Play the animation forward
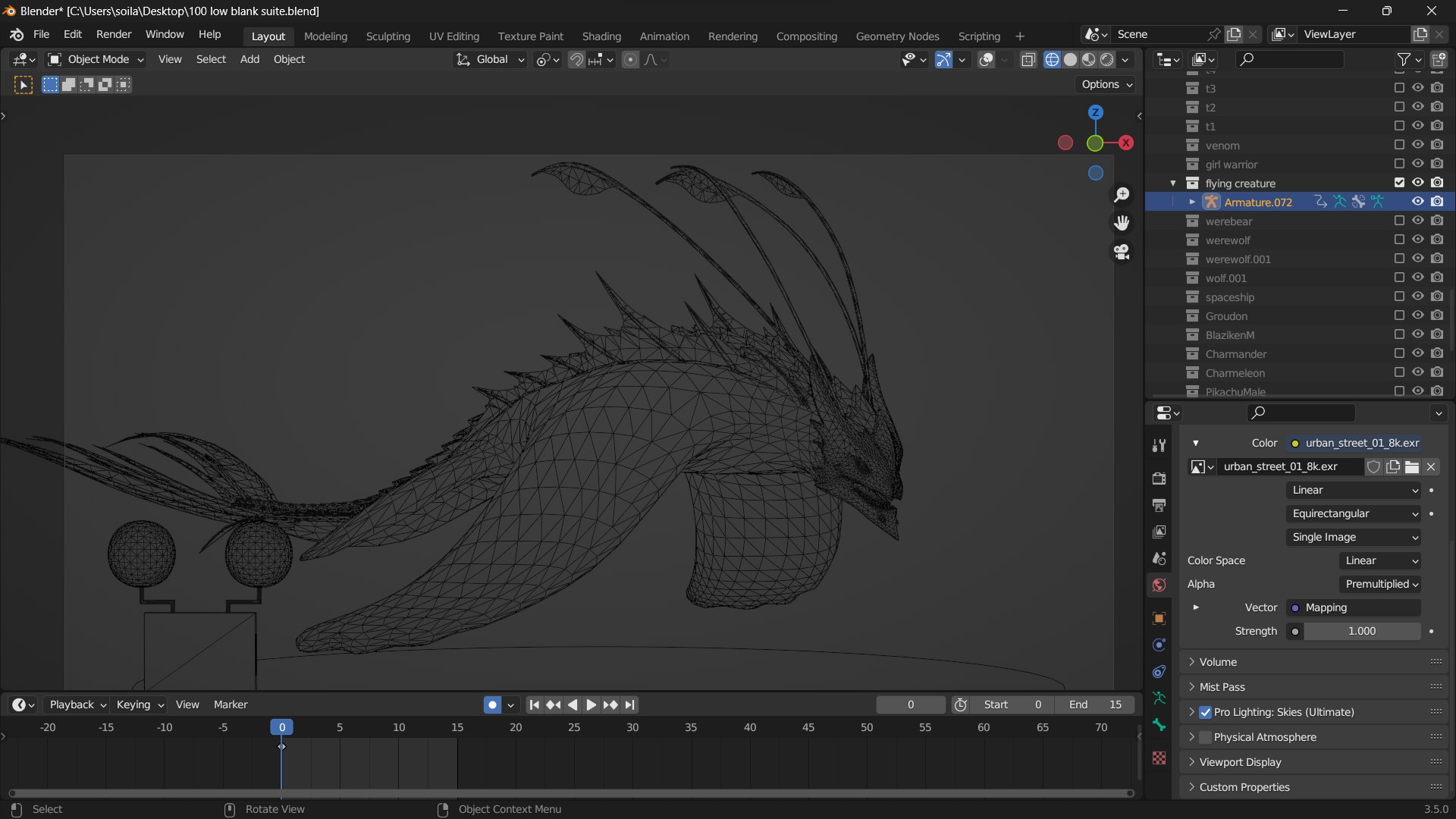Image resolution: width=1456 pixels, height=819 pixels. [x=591, y=705]
